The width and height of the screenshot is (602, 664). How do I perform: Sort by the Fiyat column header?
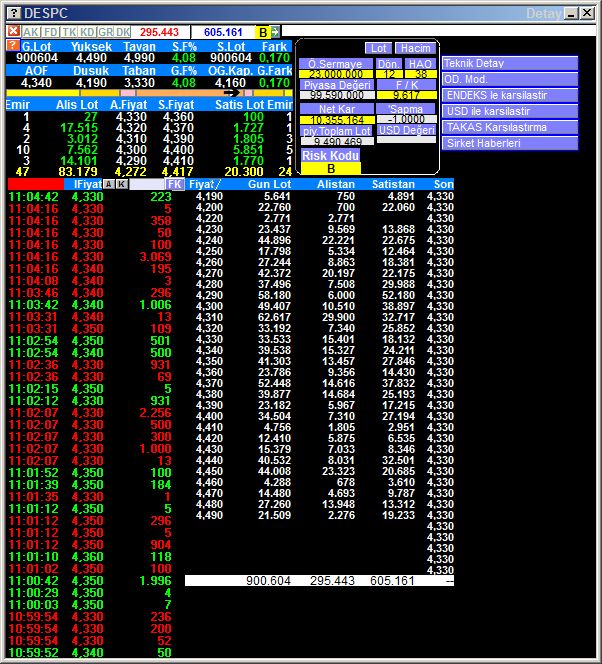(205, 185)
